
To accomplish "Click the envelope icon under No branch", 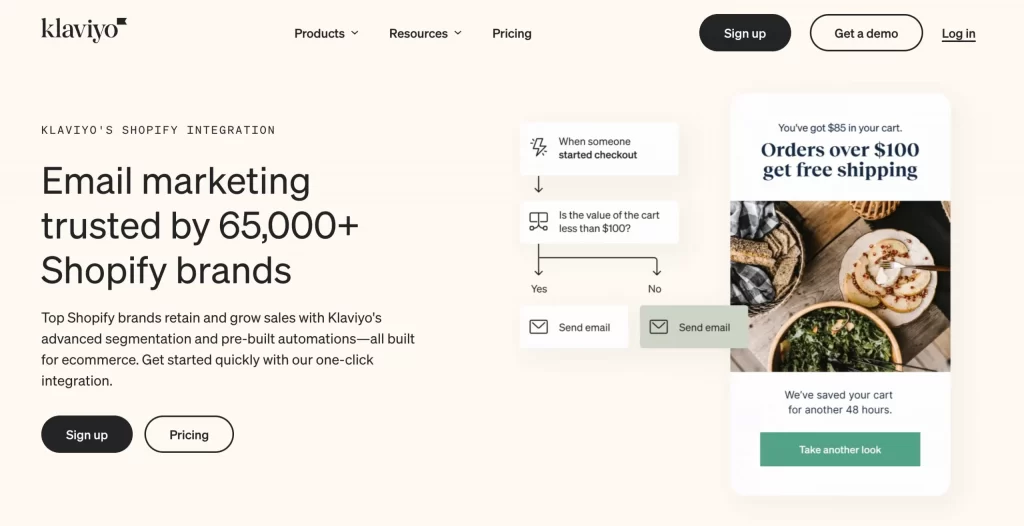I will [659, 327].
